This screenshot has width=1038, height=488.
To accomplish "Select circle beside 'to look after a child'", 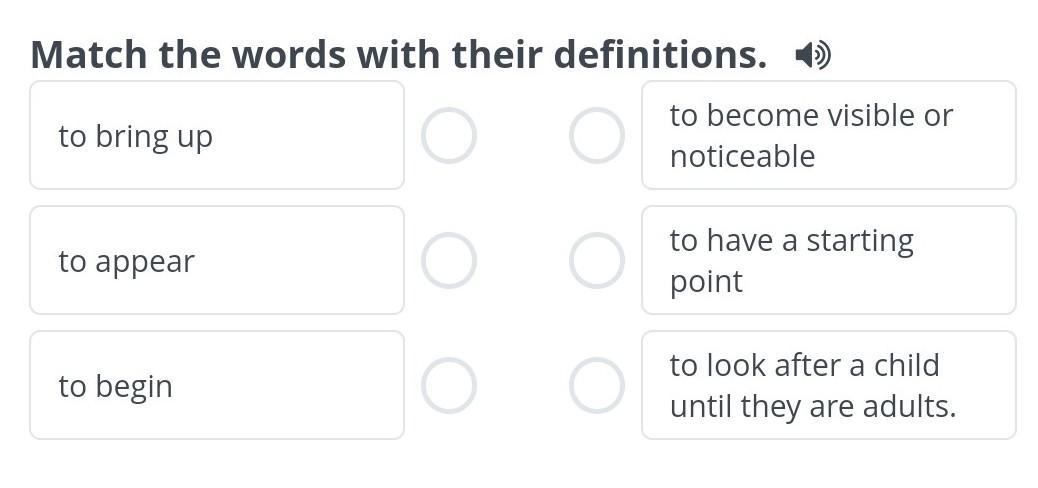I will pos(597,386).
